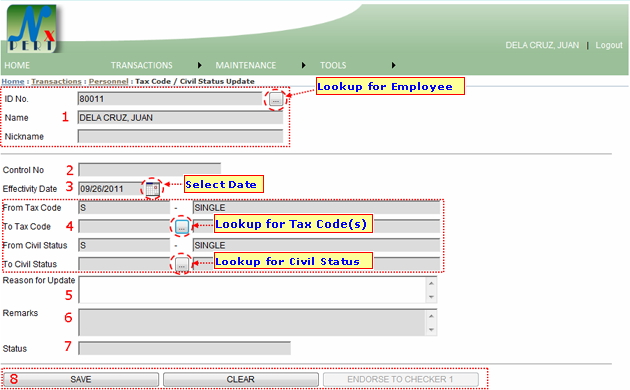630x390 pixels.
Task: Click the From Tax Code field showing S
Action: click(125, 208)
